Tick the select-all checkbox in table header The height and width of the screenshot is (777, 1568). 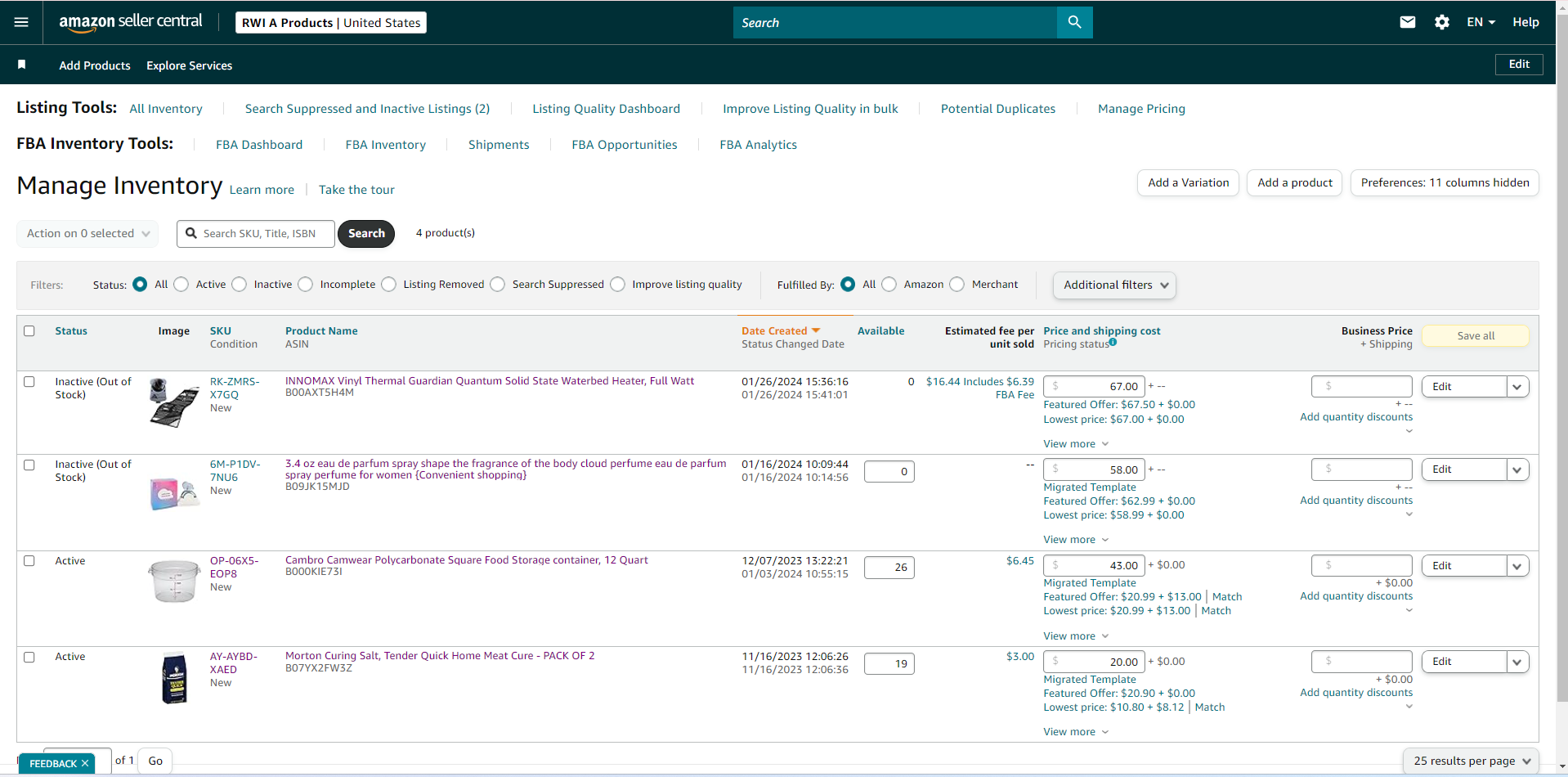[x=29, y=331]
